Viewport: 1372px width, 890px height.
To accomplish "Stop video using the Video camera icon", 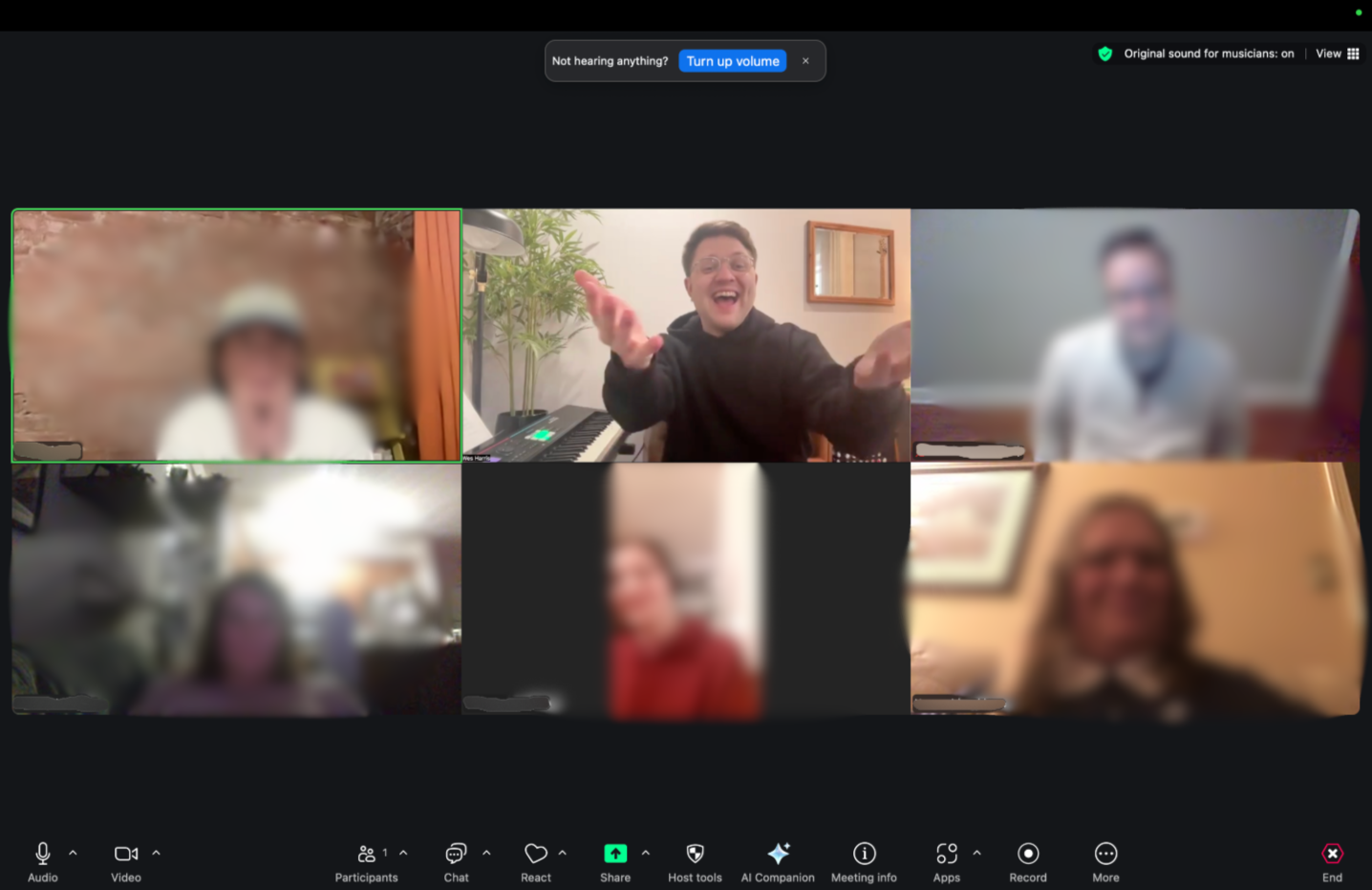I will 125,853.
